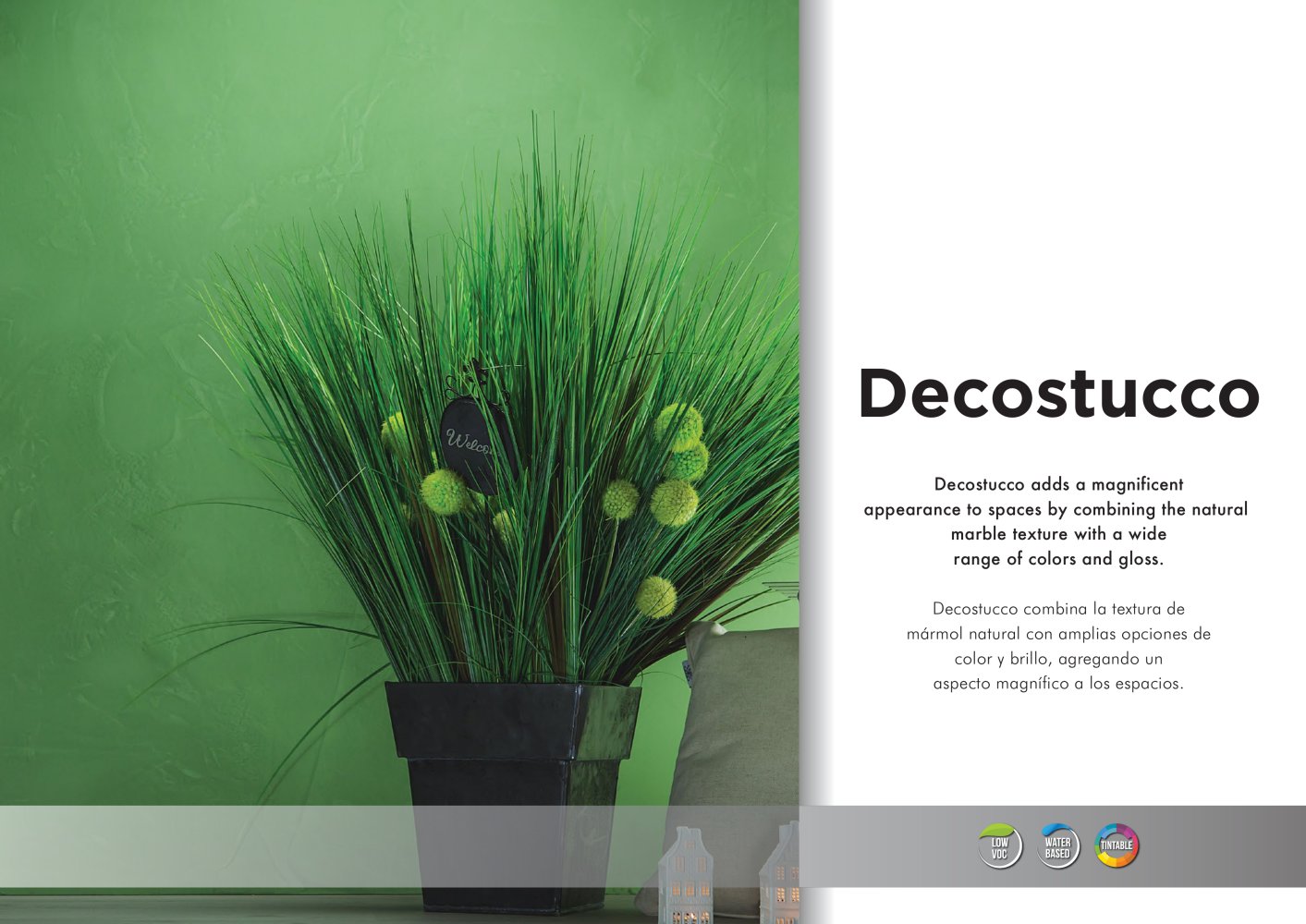Select the left miniature white house
Viewport: 1306px width, 924px height.
685,874
